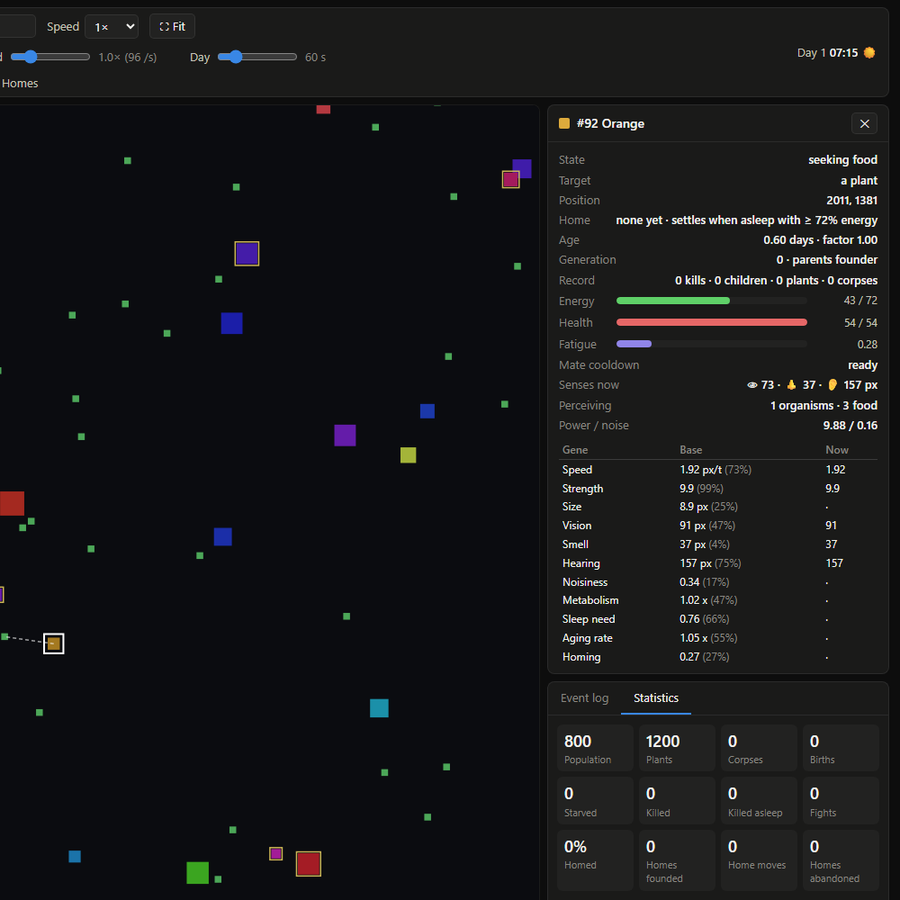Select the large green organism on the map

[197, 872]
